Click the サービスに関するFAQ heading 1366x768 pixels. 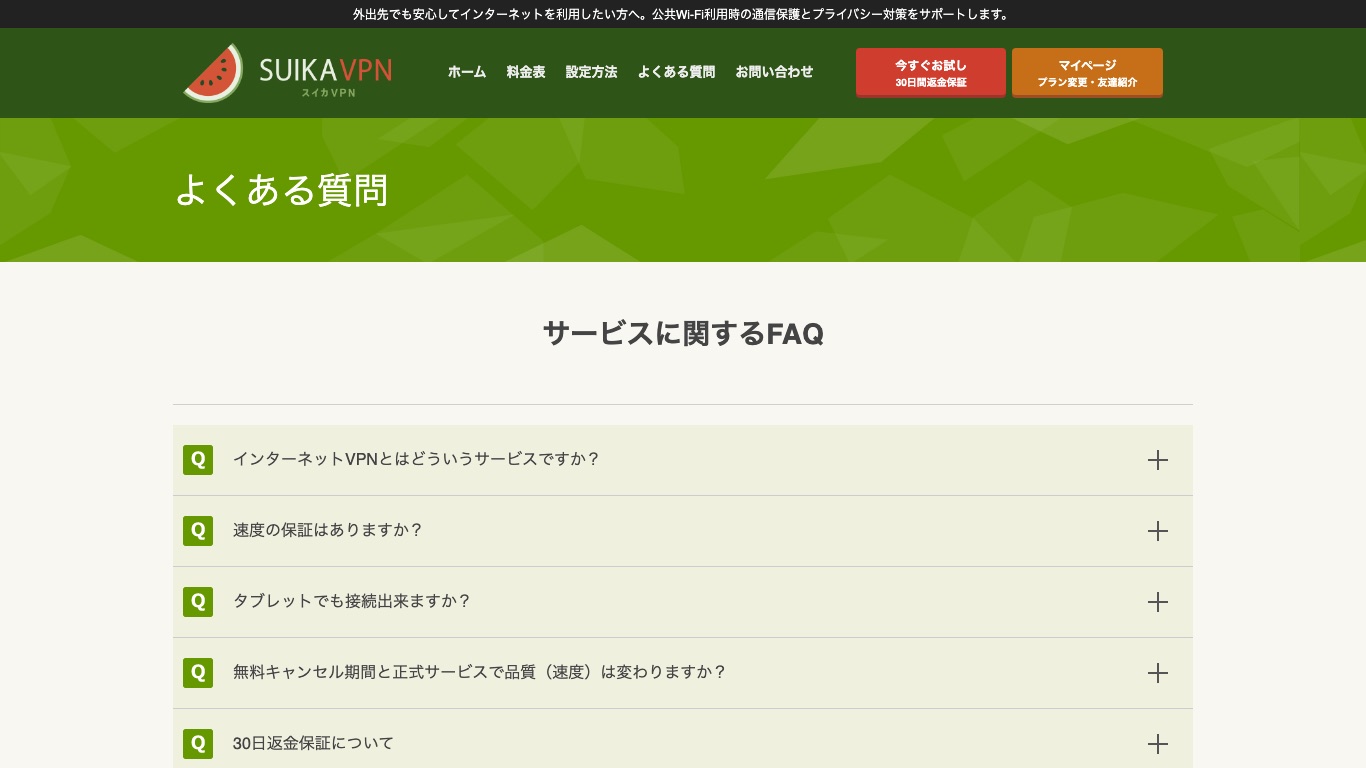coord(683,333)
